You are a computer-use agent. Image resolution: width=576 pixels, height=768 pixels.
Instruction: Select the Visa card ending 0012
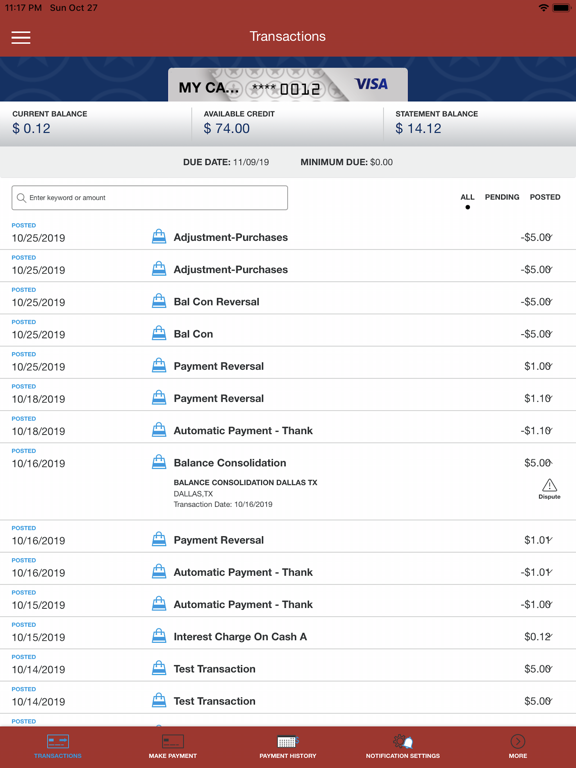click(x=288, y=85)
